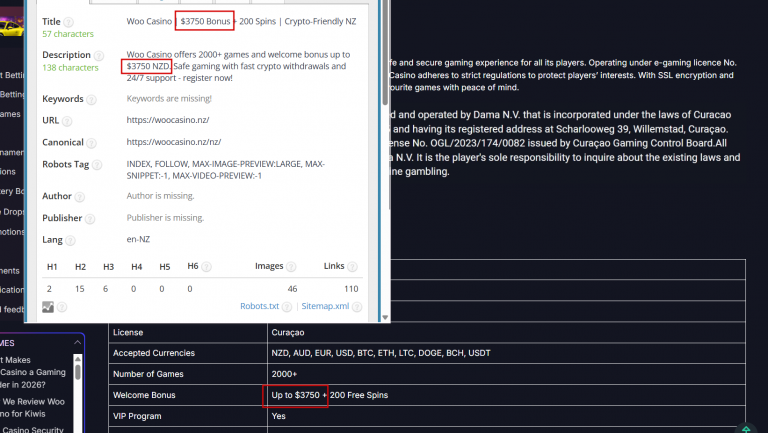
Task: Click the '138 characters' description count
Action: (70, 68)
